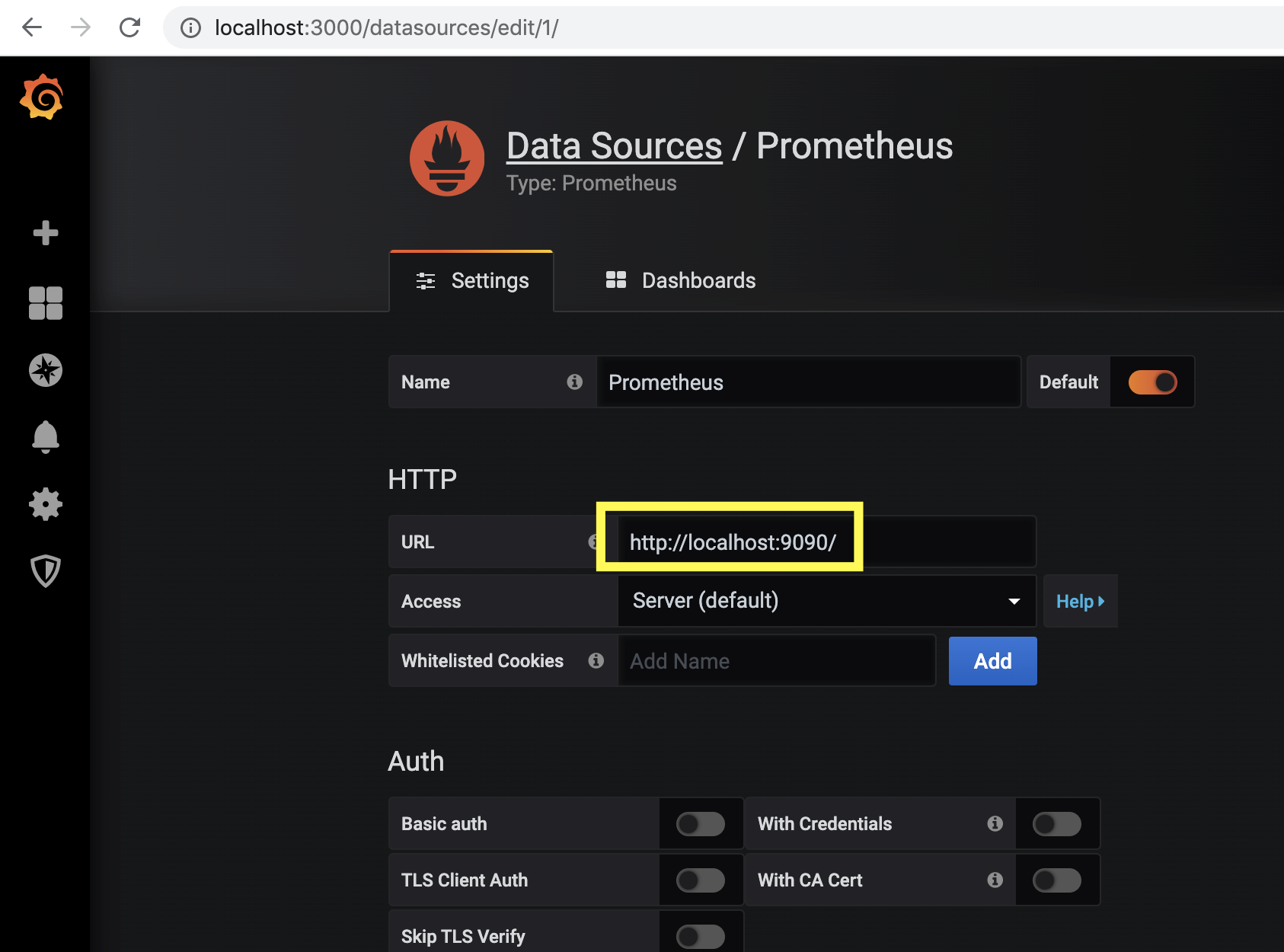
Task: Click the "Basic auth" label
Action: pyautogui.click(x=444, y=823)
